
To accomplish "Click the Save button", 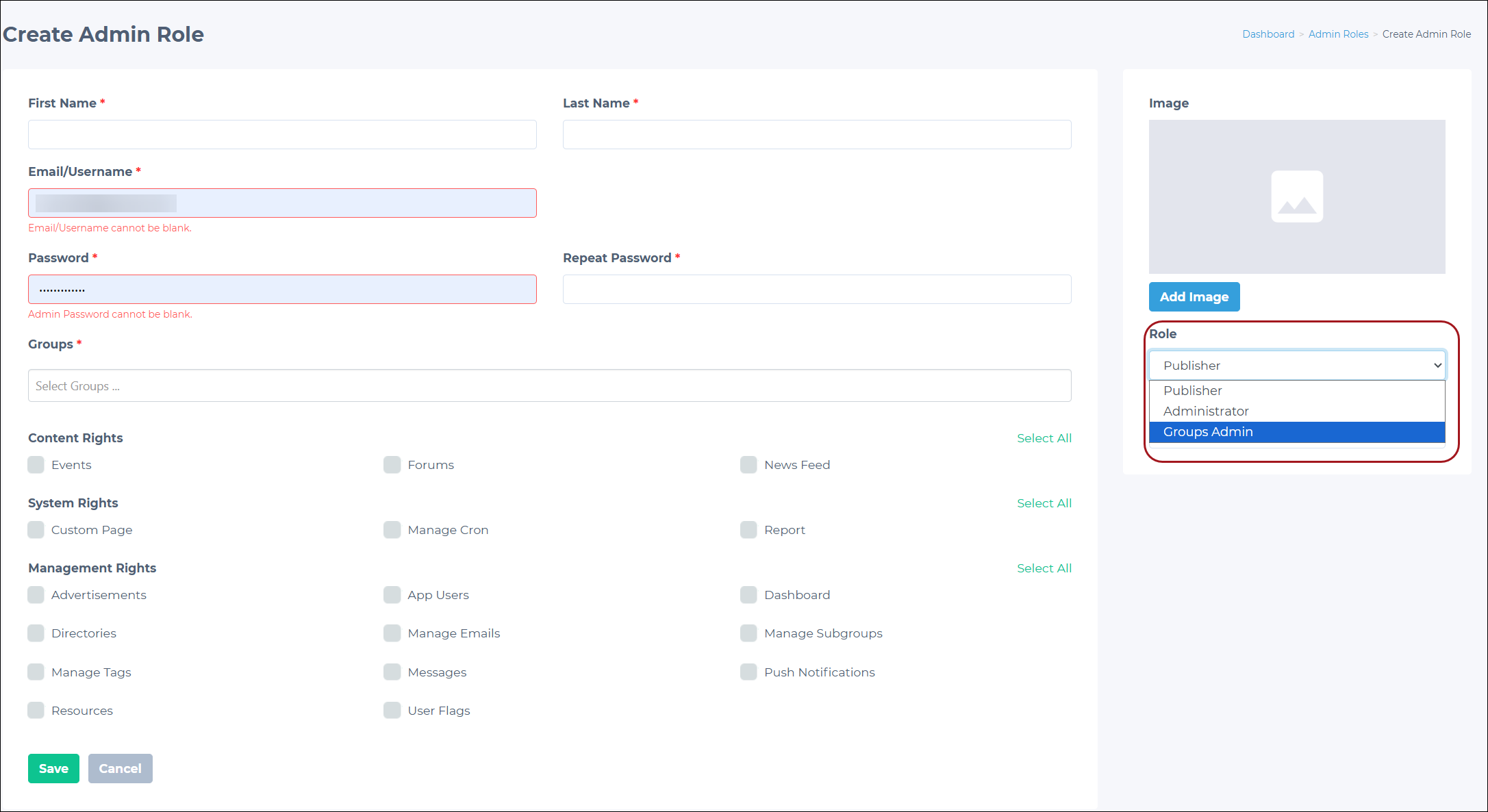I will pyautogui.click(x=53, y=769).
